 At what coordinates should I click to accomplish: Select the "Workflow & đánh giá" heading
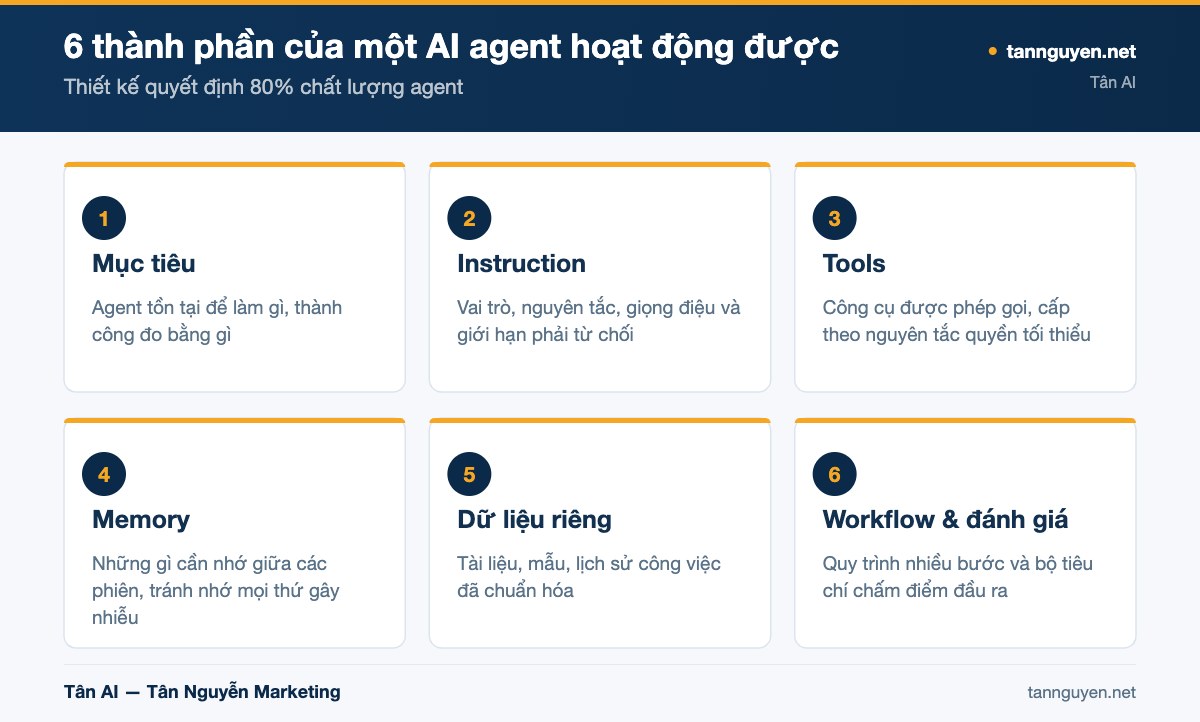[945, 520]
